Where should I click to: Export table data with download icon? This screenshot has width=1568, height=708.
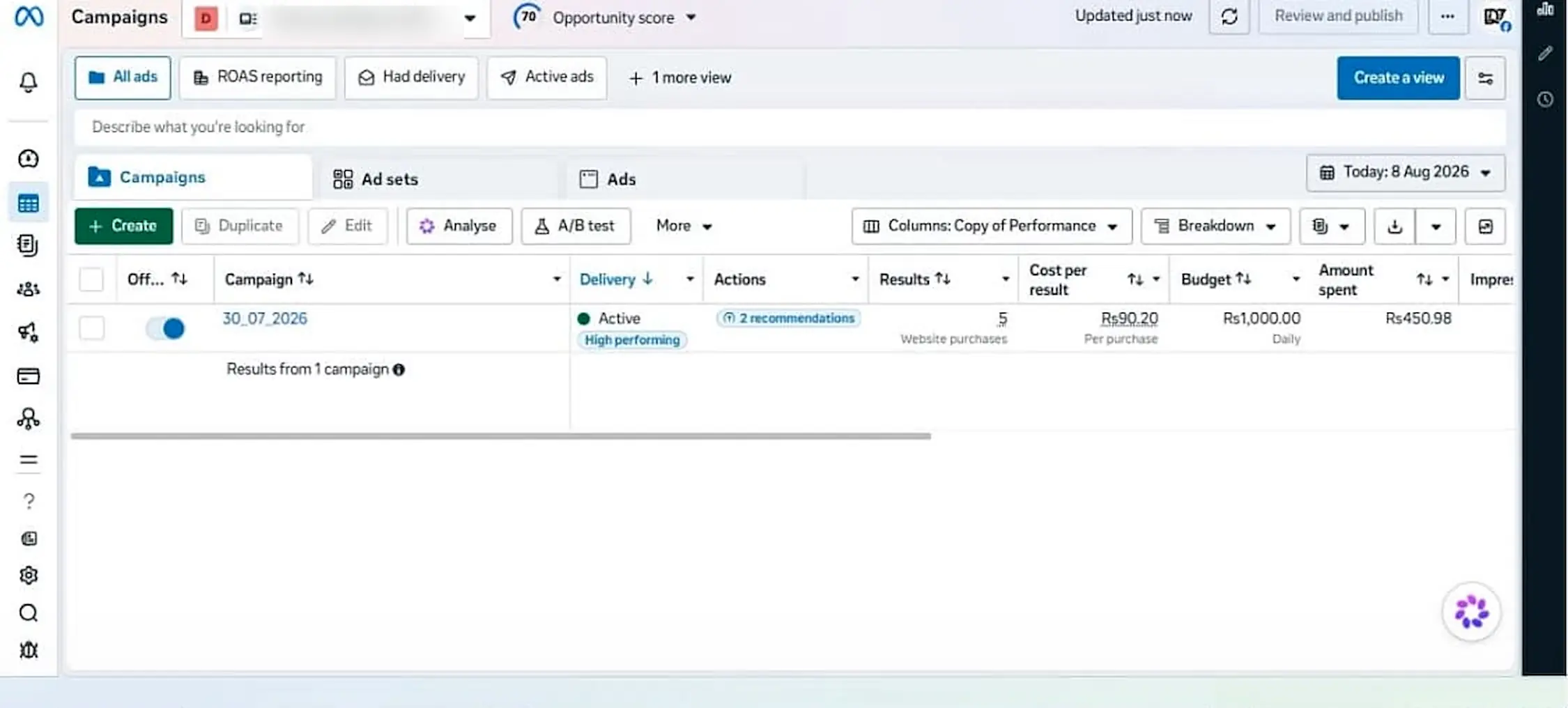click(x=1394, y=226)
